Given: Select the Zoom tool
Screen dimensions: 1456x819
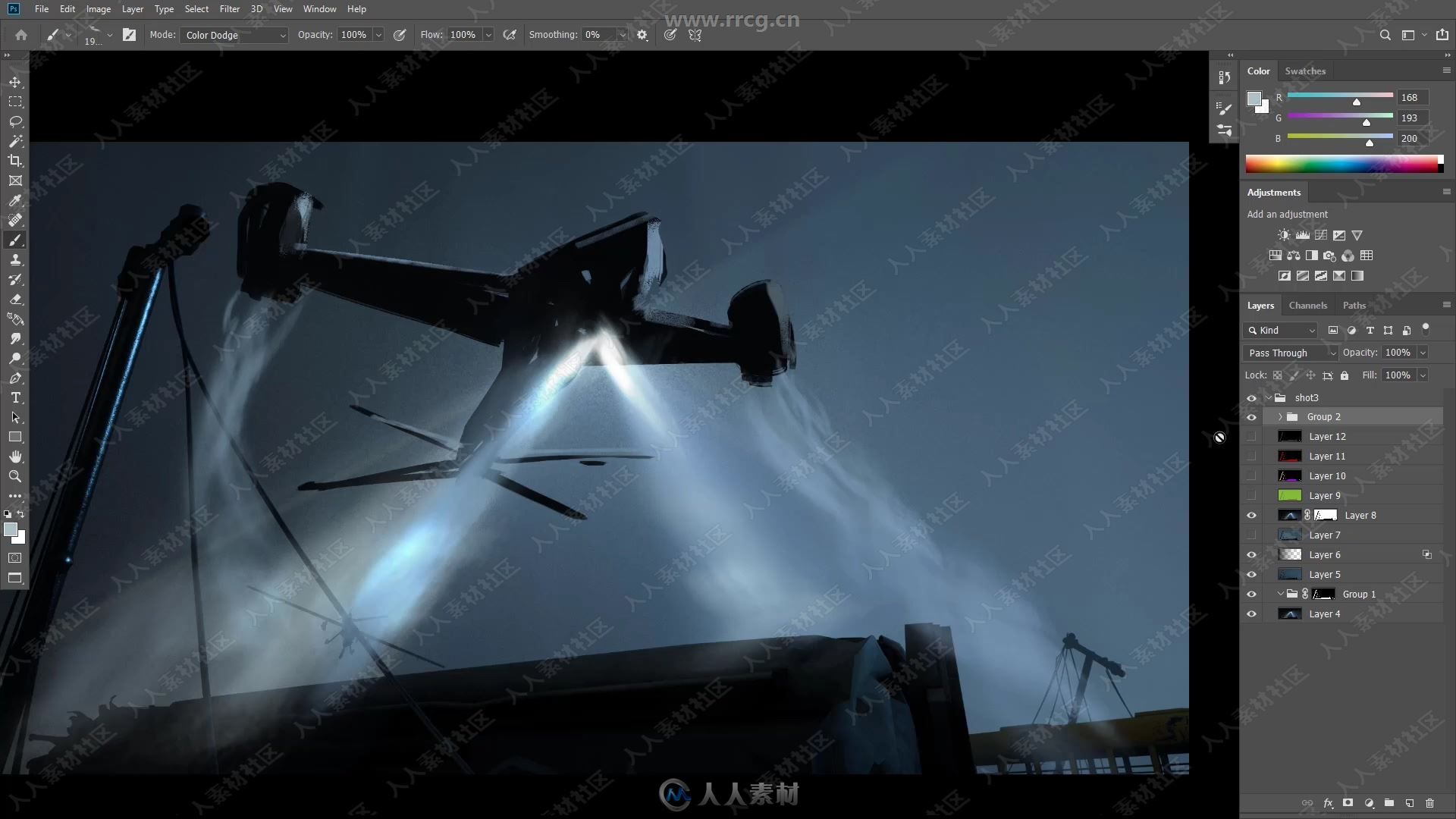Looking at the screenshot, I should [15, 476].
